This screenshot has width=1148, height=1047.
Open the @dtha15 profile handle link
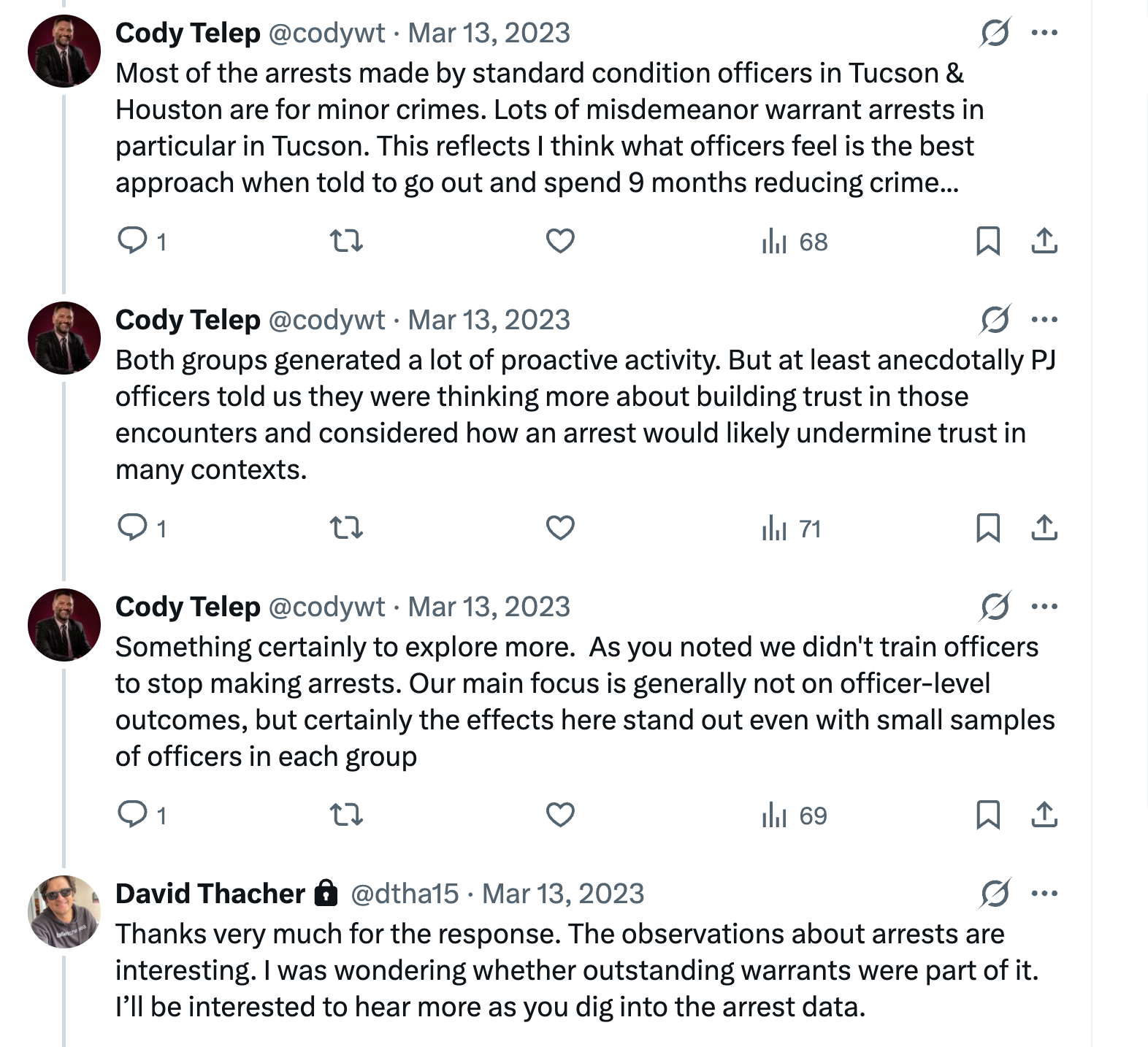405,894
